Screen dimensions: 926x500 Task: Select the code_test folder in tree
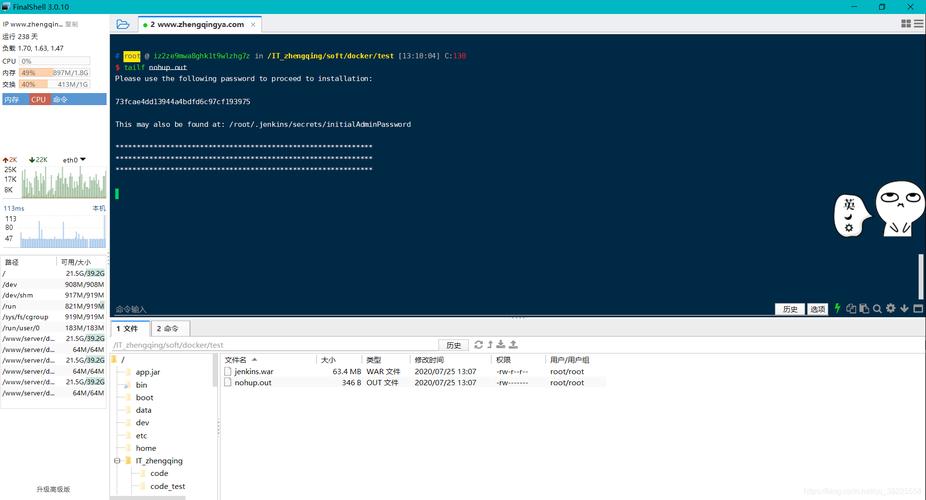(168, 486)
